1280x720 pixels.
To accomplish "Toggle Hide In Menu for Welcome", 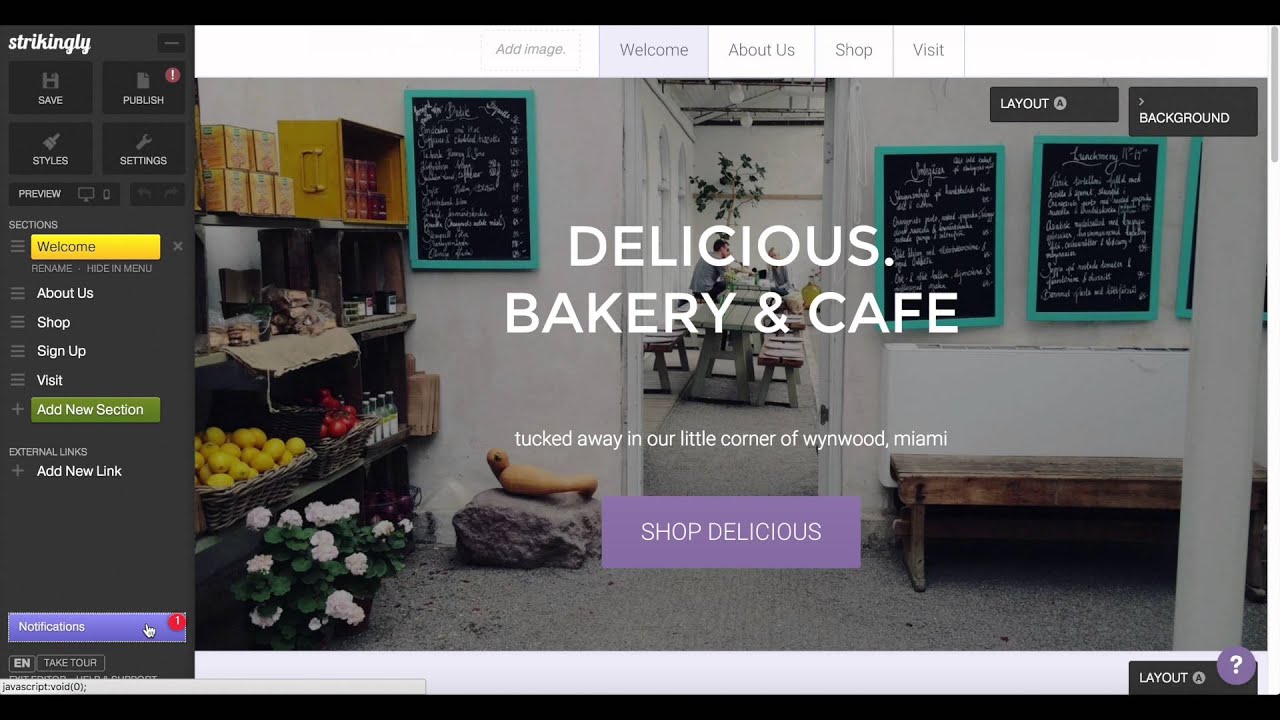I will (x=119, y=268).
